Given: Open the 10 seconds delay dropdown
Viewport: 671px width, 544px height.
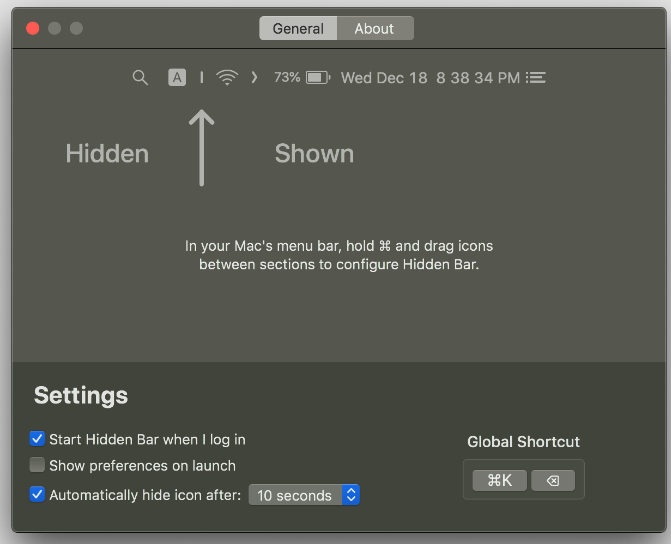Looking at the screenshot, I should pos(304,495).
